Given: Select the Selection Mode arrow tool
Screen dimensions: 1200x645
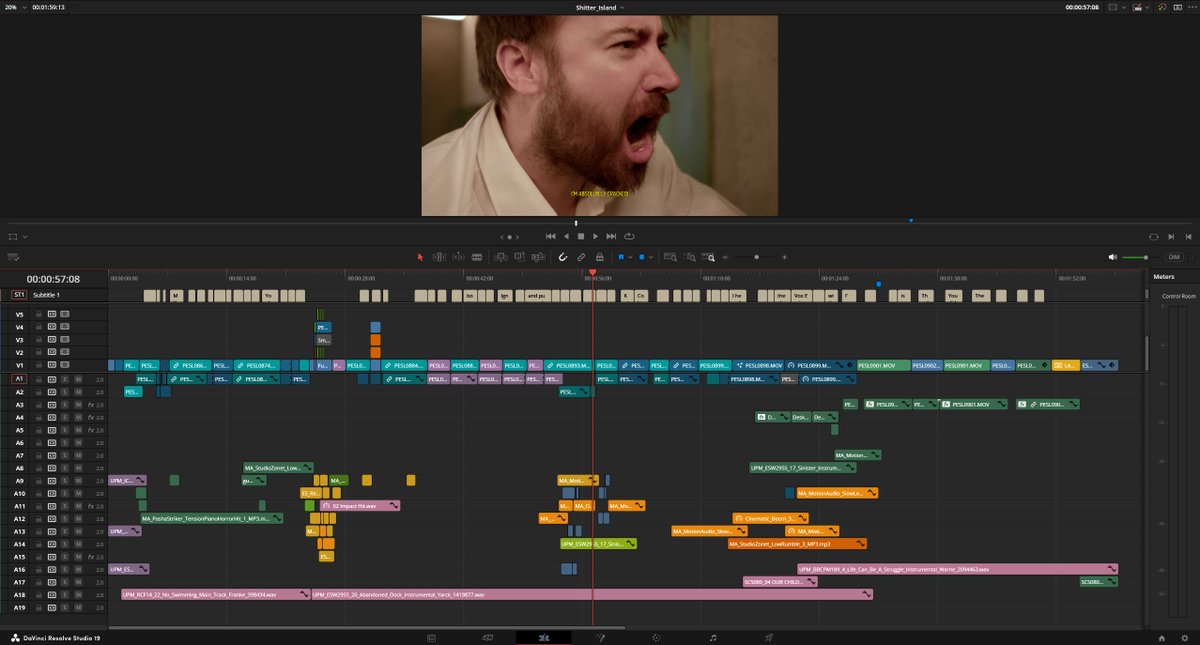Looking at the screenshot, I should (x=420, y=257).
